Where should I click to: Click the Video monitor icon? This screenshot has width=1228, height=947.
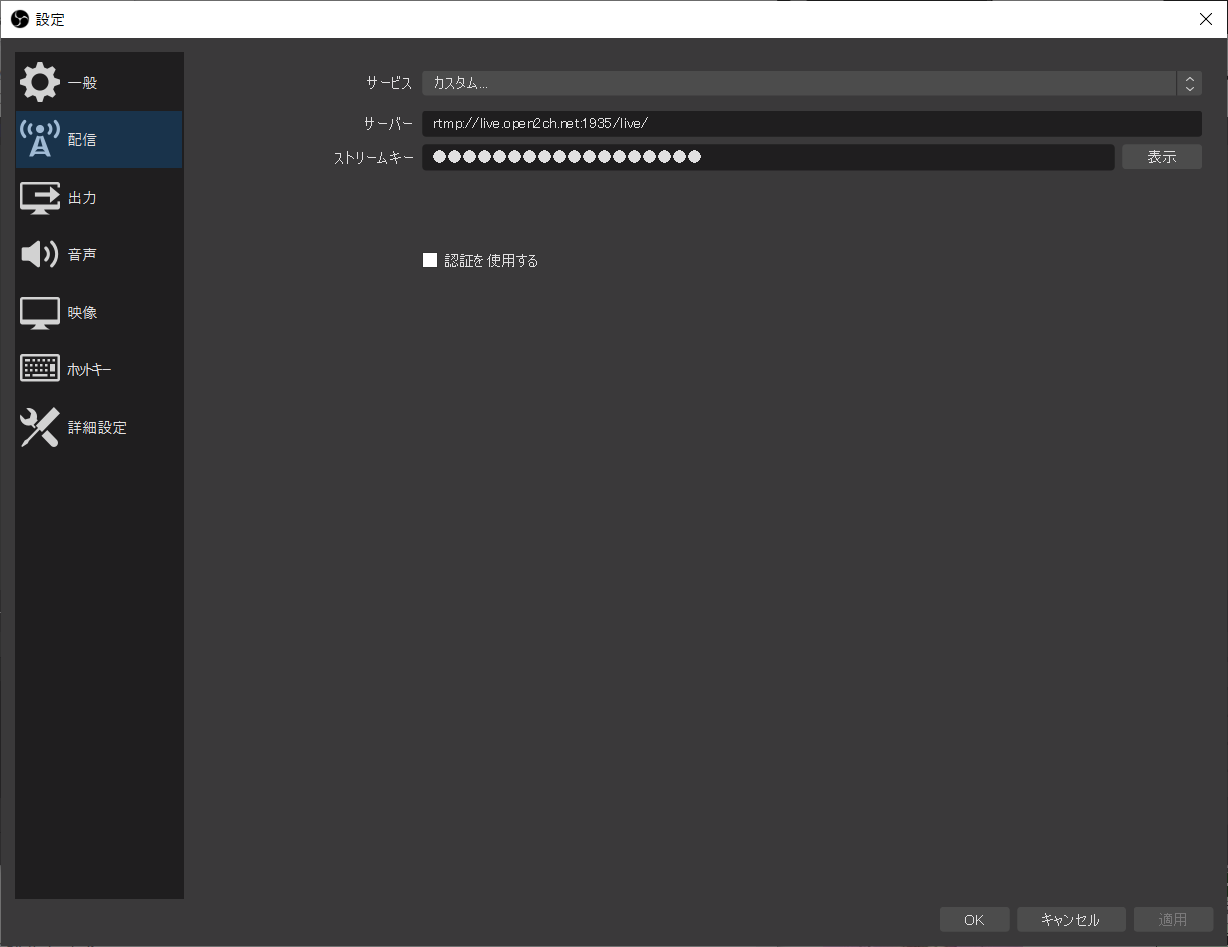pyautogui.click(x=40, y=313)
